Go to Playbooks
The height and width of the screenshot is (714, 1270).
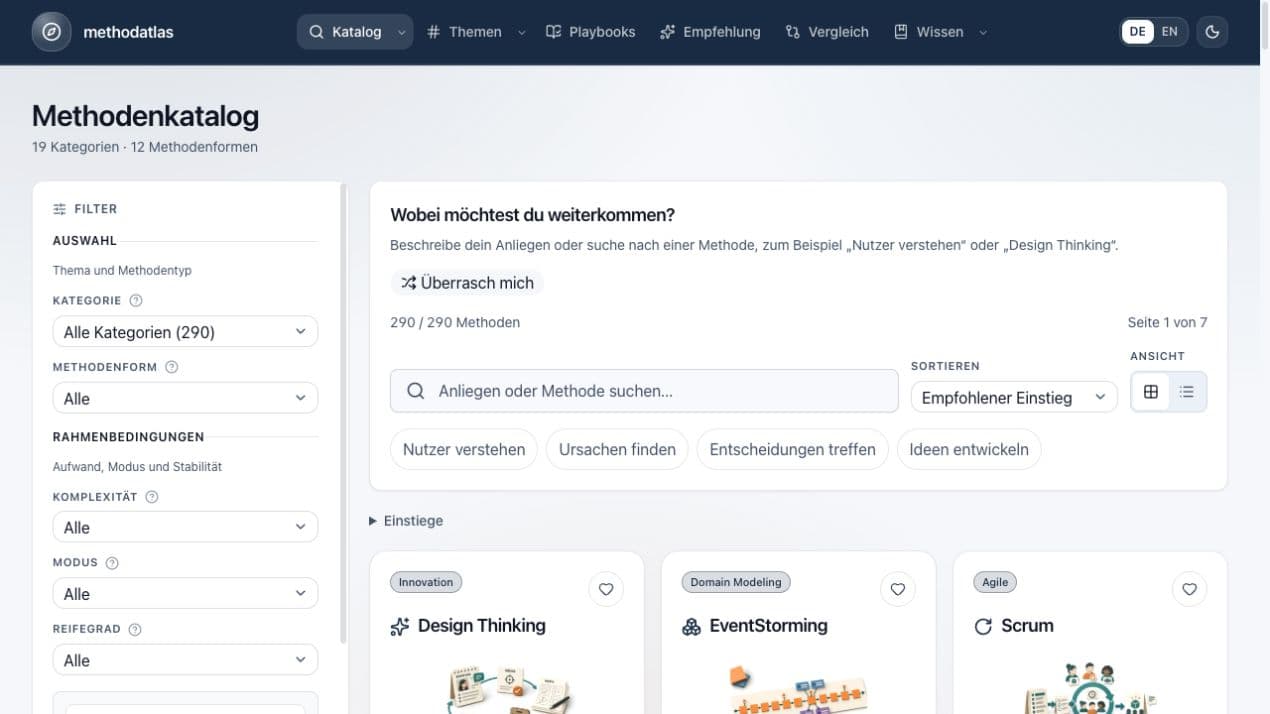pos(590,32)
